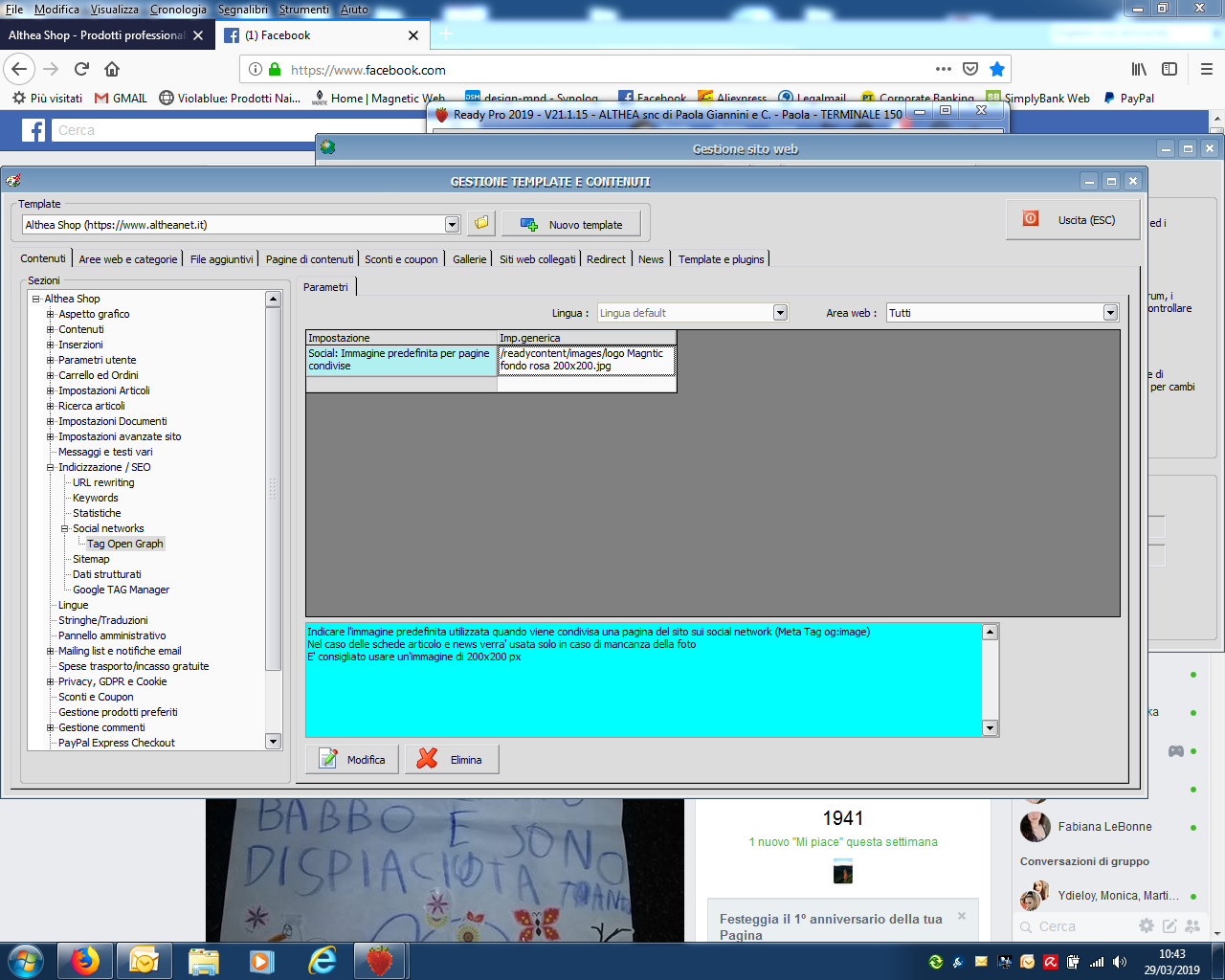
Task: Click the Nuovo template button
Action: click(570, 225)
